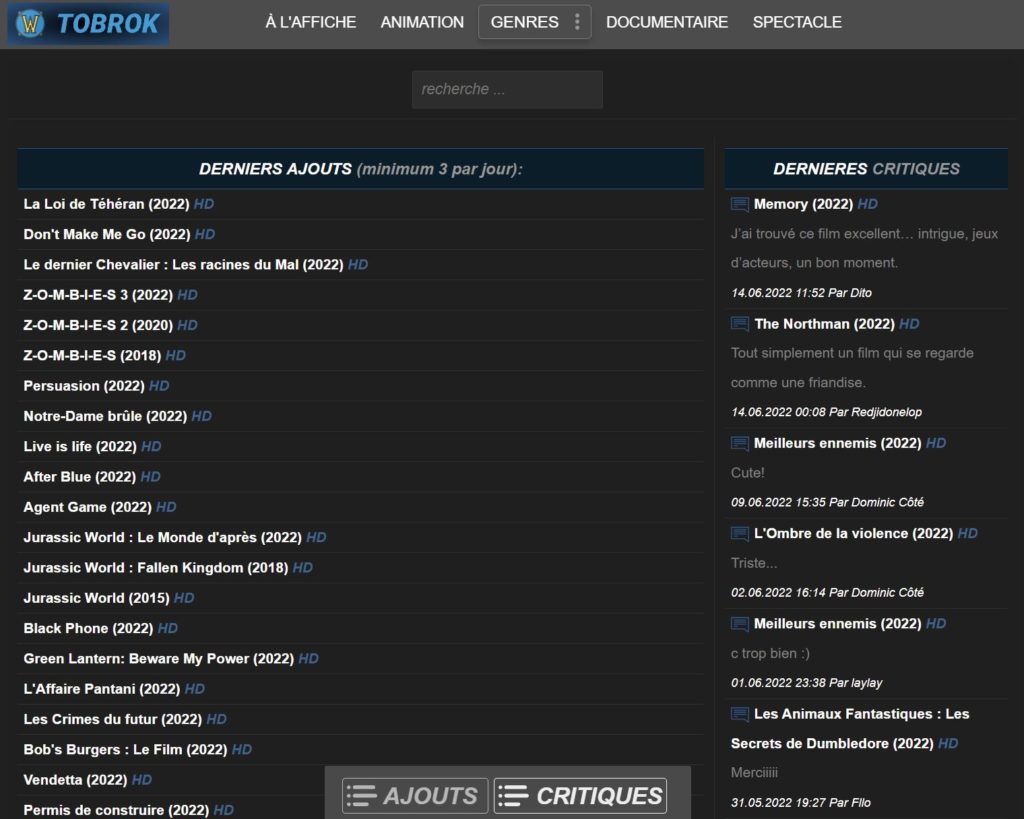Viewport: 1024px width, 819px height.
Task: Open La Loi de Téhéran (2022)
Action: 106,204
